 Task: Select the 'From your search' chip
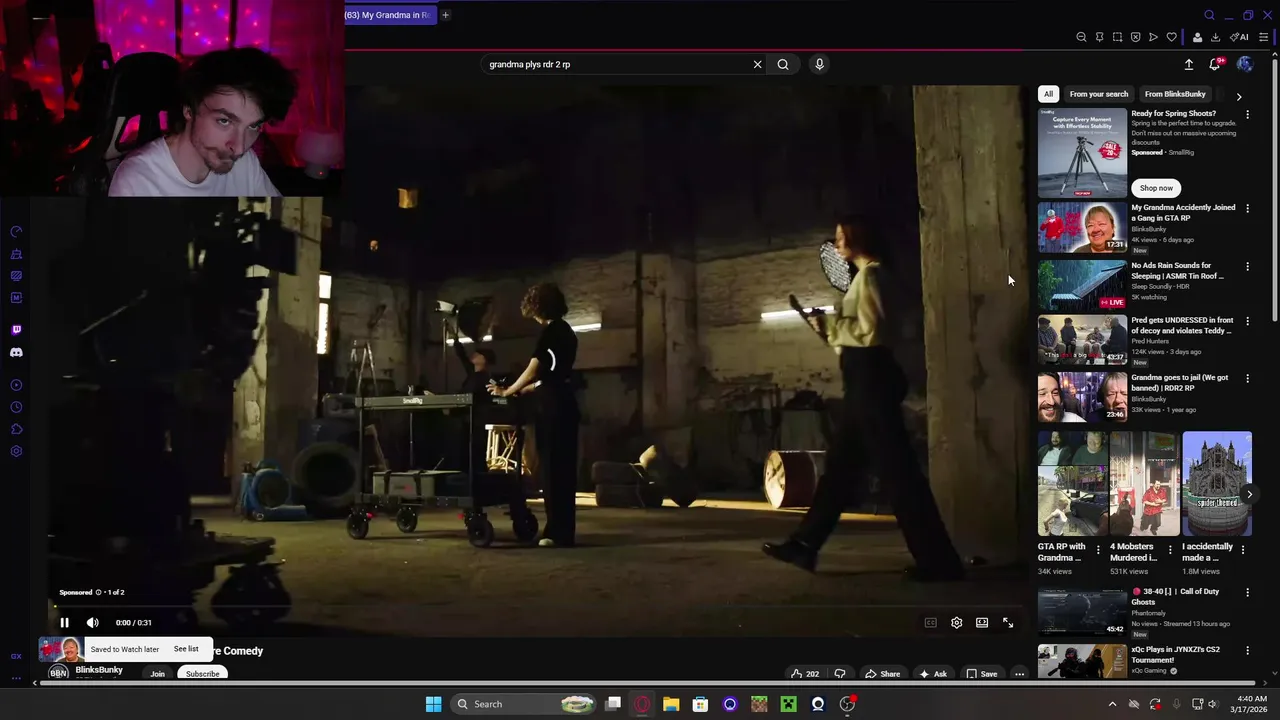click(x=1099, y=94)
